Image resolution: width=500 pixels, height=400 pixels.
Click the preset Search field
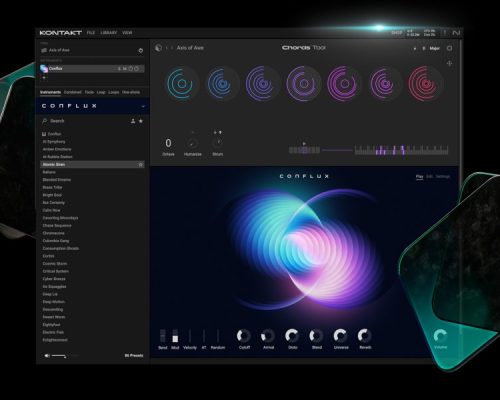pyautogui.click(x=83, y=121)
